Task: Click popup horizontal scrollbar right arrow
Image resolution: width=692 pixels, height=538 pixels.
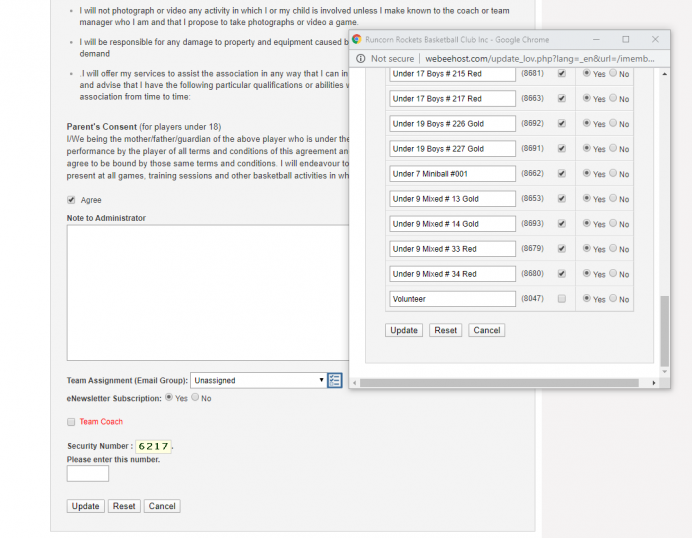Action: tap(654, 383)
